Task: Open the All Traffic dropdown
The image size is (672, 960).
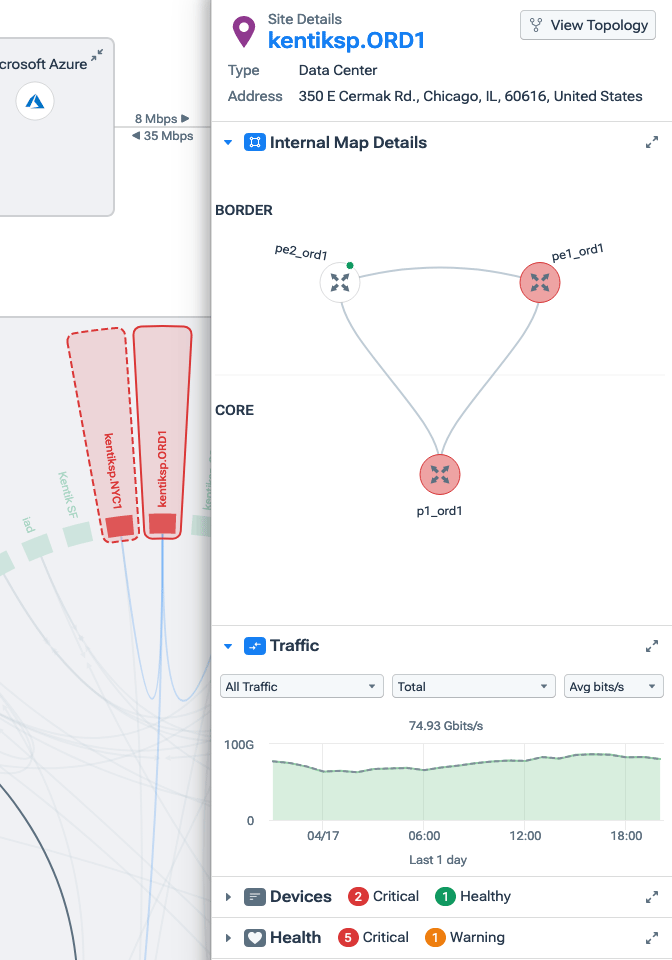Action: [302, 686]
